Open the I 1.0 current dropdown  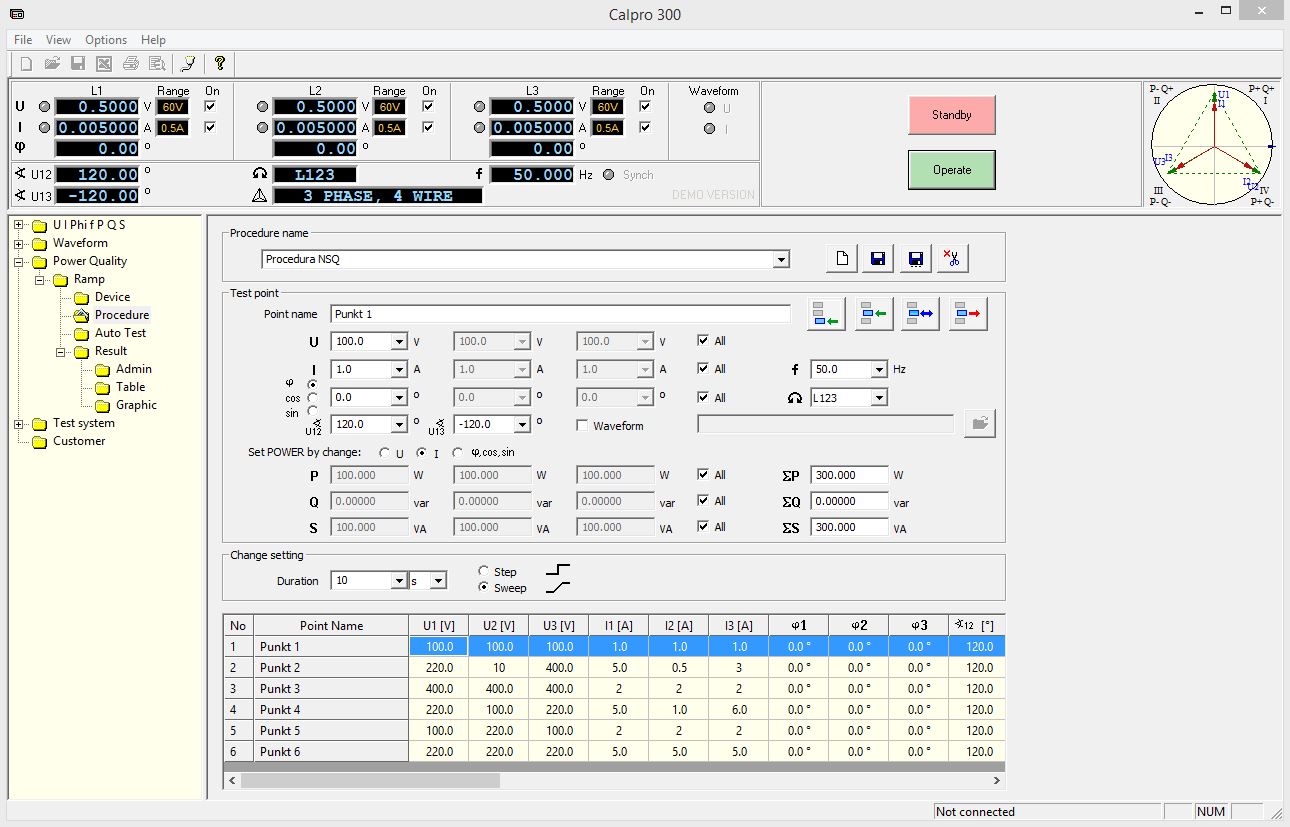tap(399, 370)
